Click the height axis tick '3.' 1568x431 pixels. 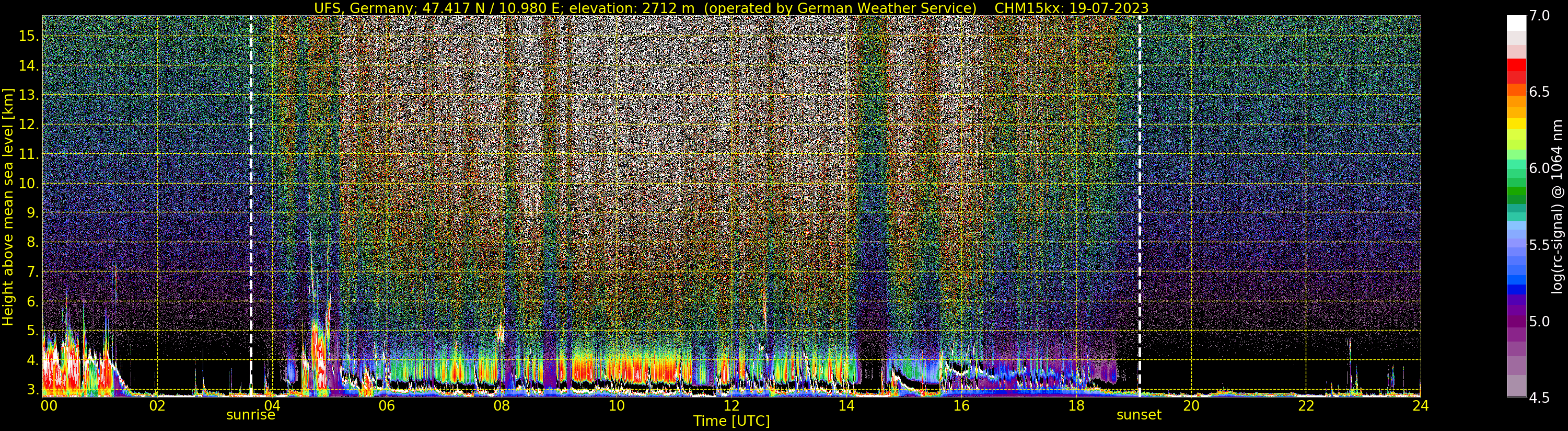(x=33, y=390)
